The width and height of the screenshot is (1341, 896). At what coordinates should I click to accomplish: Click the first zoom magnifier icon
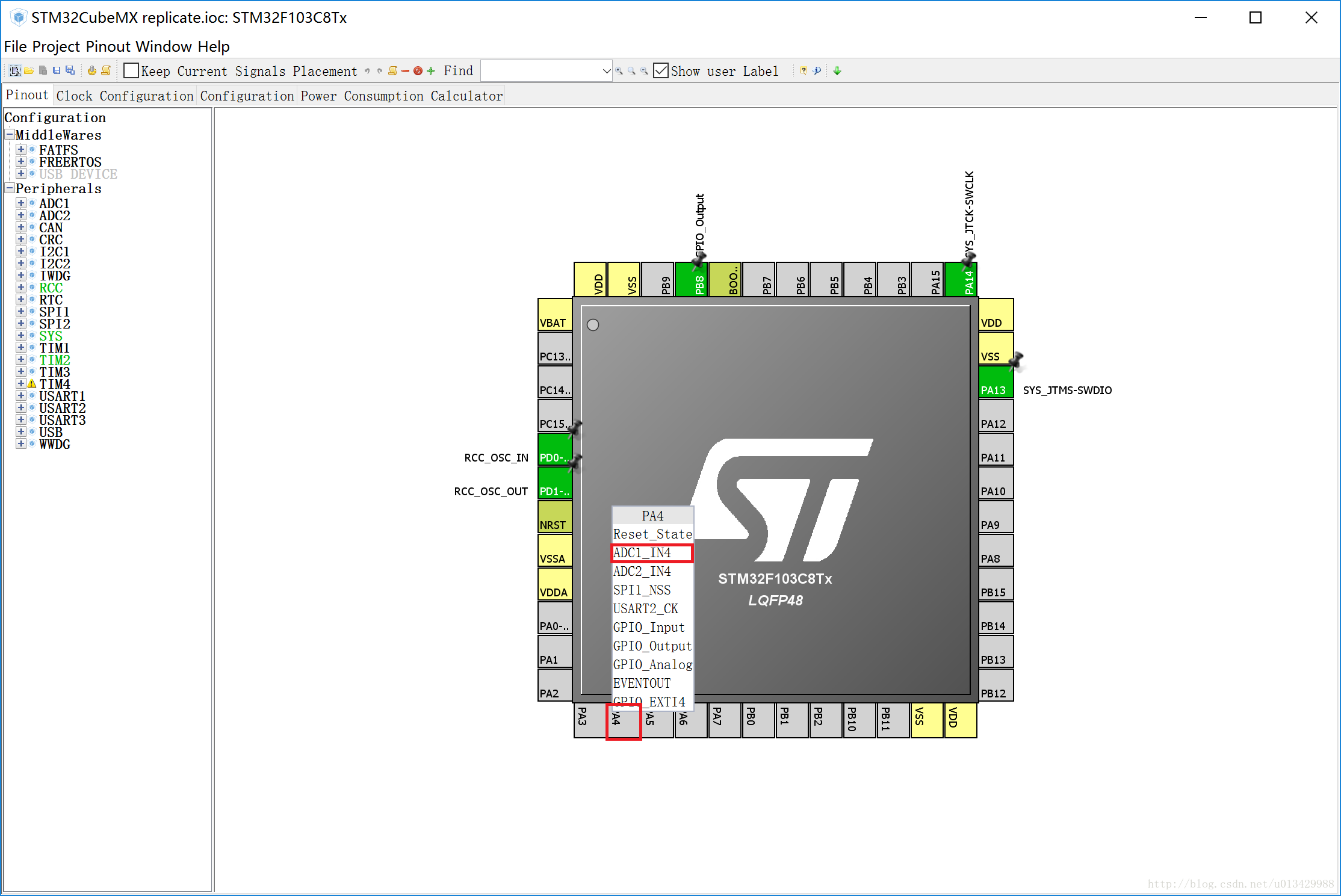619,71
